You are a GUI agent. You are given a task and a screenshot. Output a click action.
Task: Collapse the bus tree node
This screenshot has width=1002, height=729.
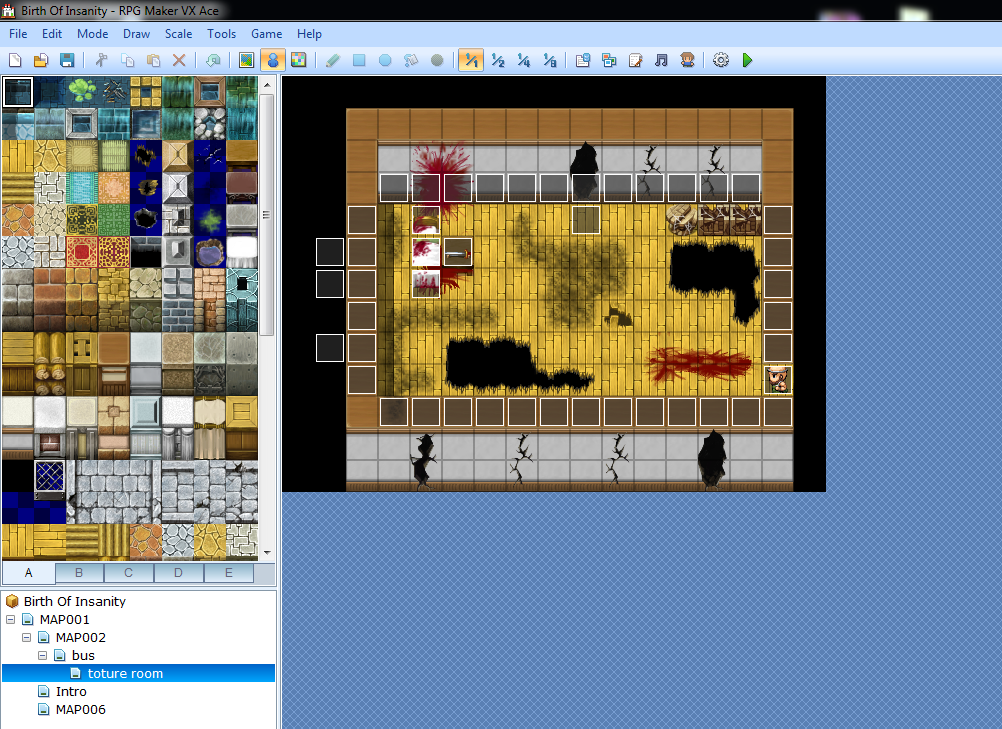[42, 655]
